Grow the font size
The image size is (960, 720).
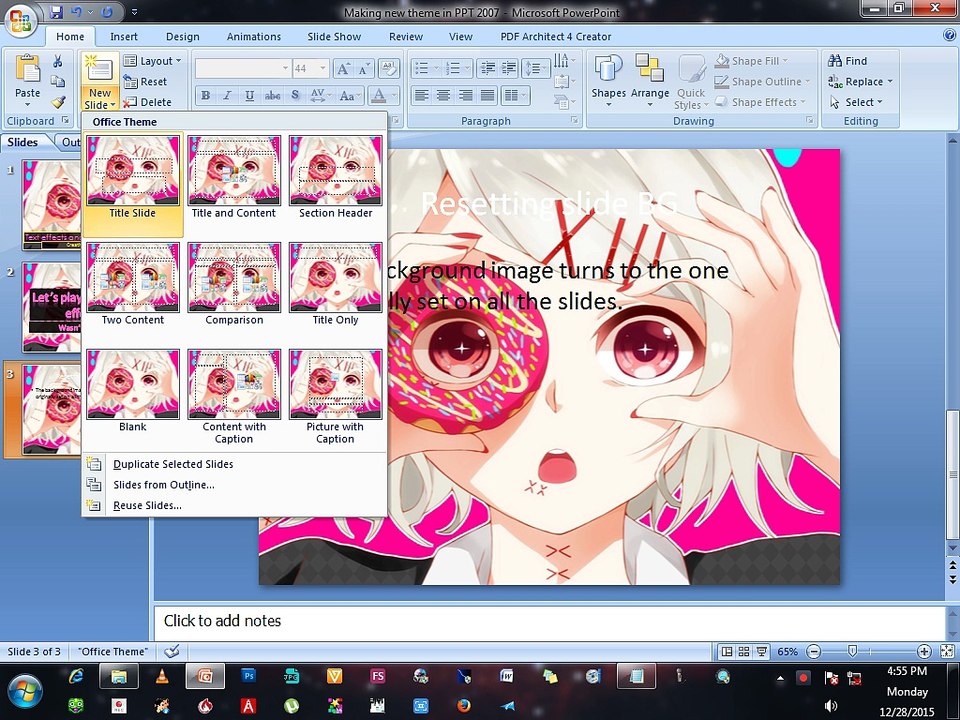click(x=343, y=69)
